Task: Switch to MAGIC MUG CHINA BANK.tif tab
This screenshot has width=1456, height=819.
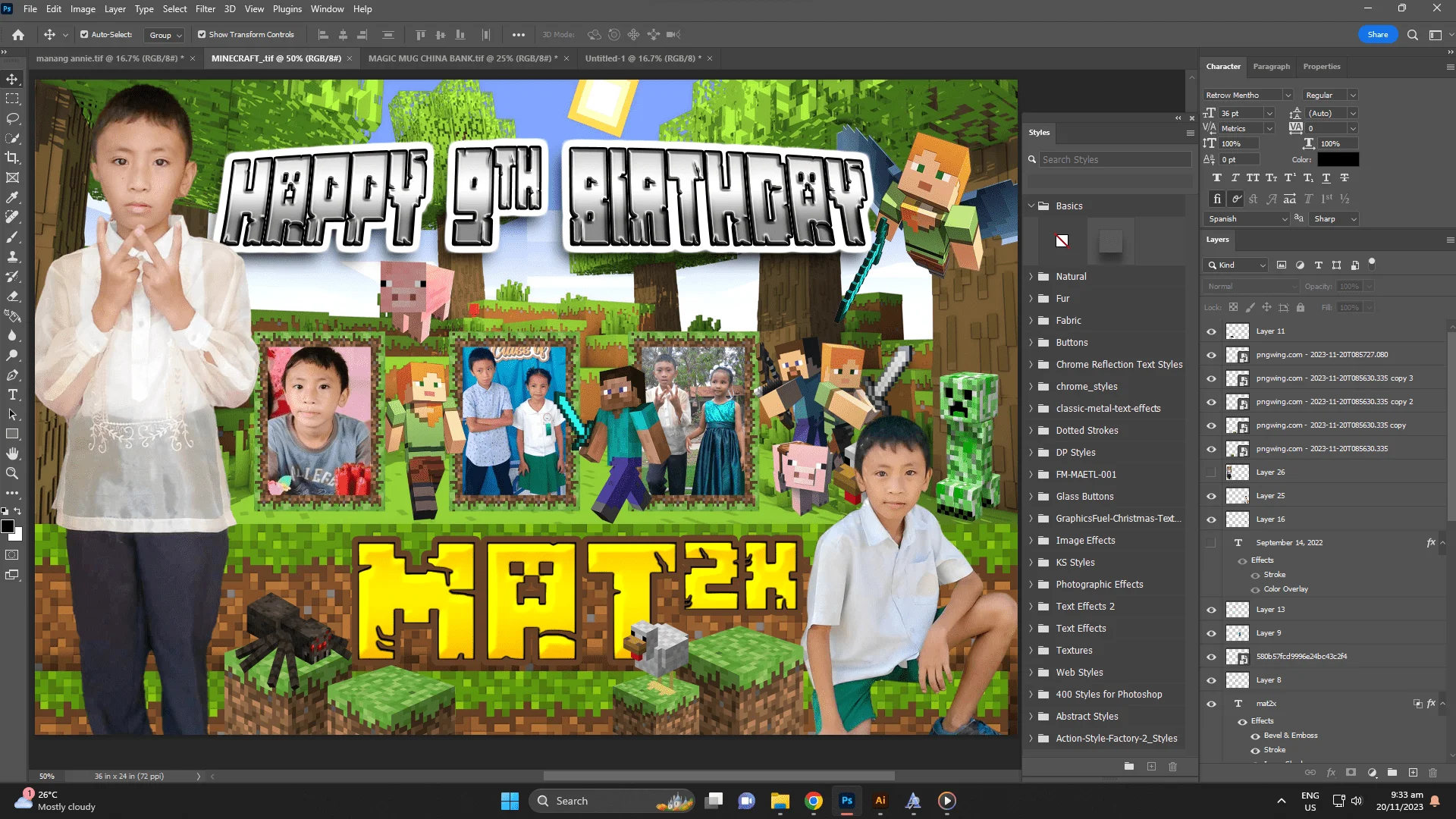Action: tap(463, 58)
